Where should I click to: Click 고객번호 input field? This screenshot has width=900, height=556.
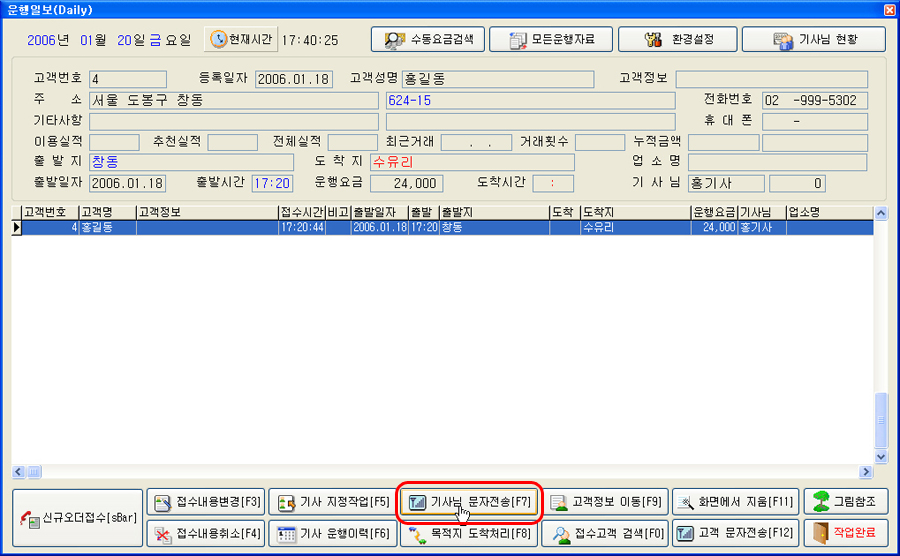click(128, 79)
